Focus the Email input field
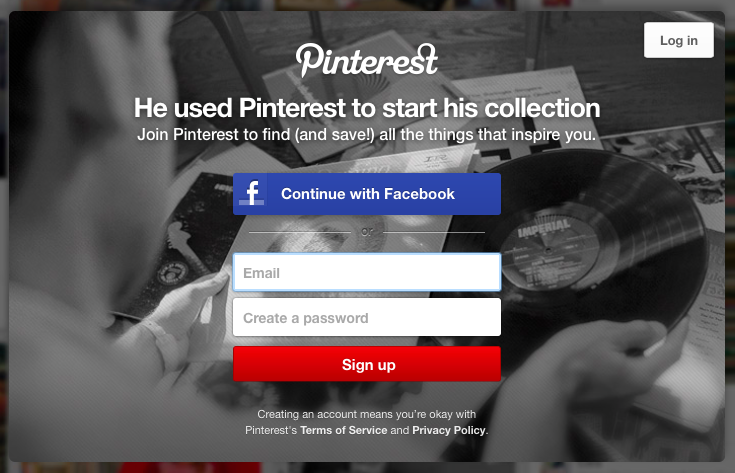 tap(367, 272)
